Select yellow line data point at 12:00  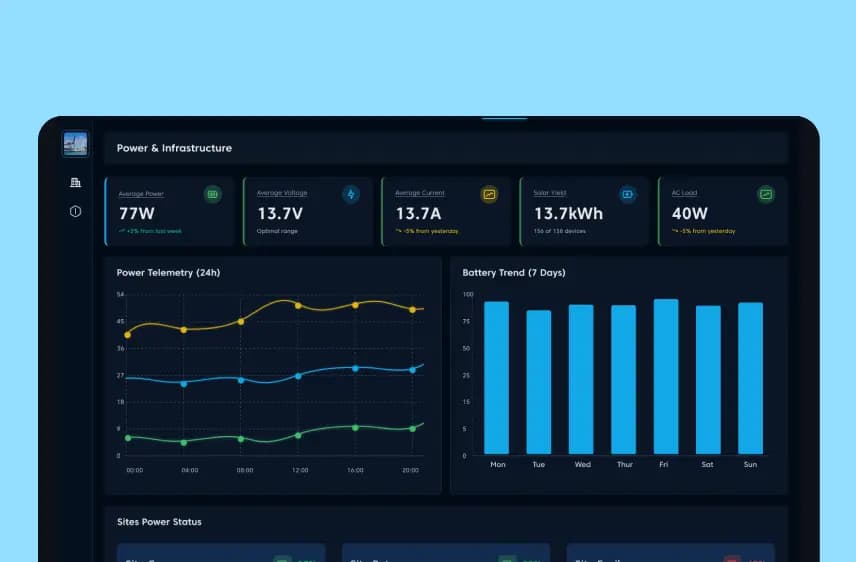pyautogui.click(x=298, y=306)
